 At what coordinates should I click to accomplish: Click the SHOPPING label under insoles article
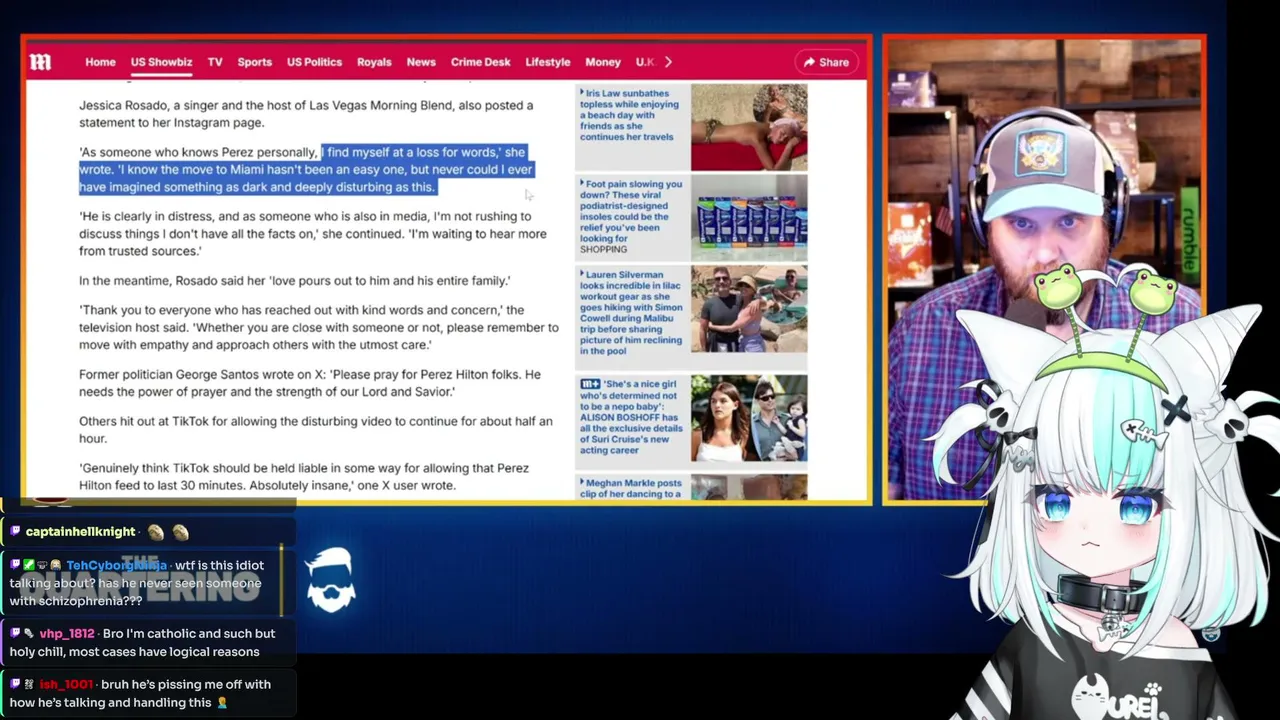point(604,249)
